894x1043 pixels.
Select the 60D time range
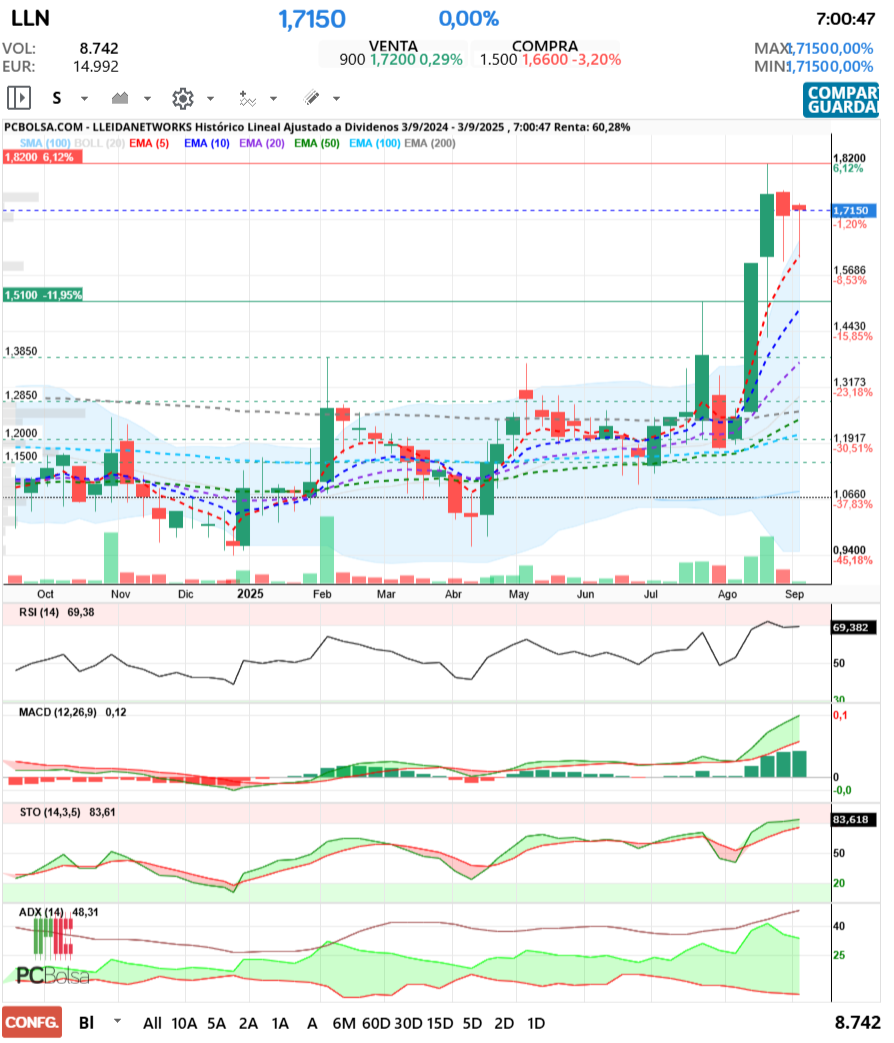click(376, 1023)
